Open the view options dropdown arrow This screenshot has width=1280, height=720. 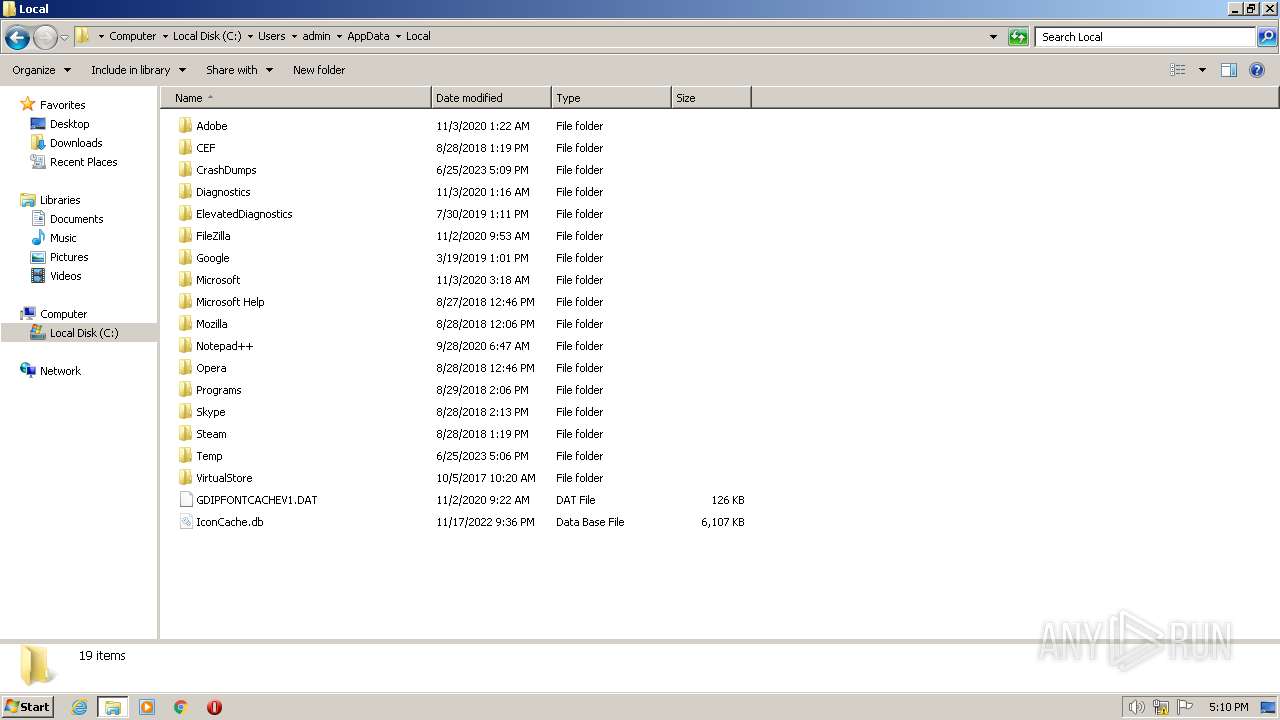tap(1202, 70)
